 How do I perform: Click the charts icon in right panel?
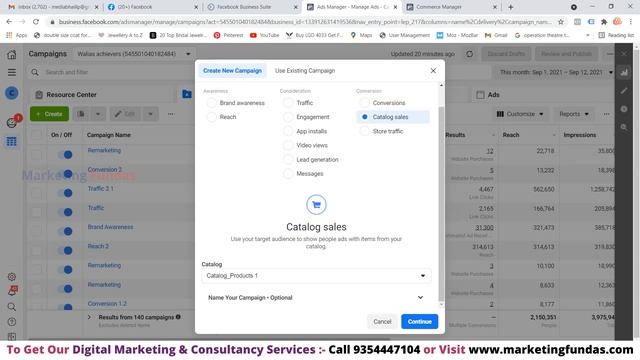click(624, 73)
